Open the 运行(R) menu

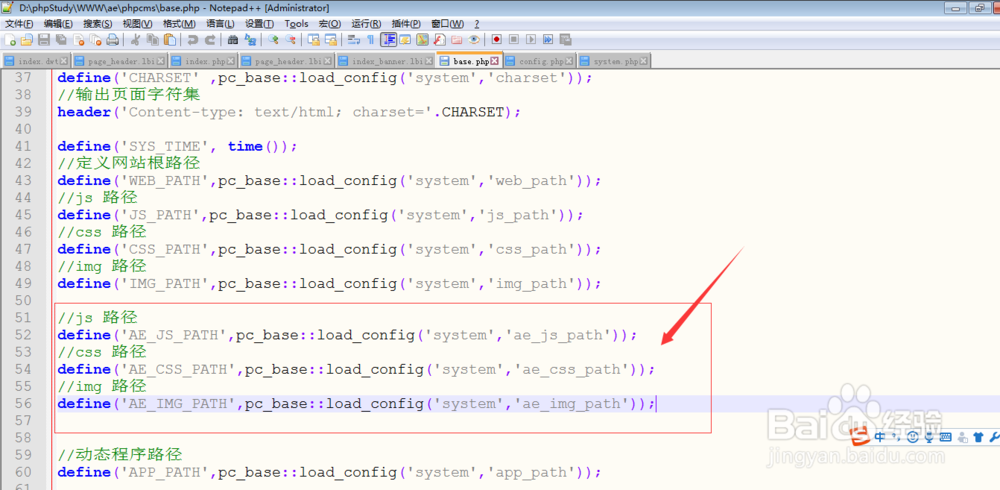click(366, 24)
